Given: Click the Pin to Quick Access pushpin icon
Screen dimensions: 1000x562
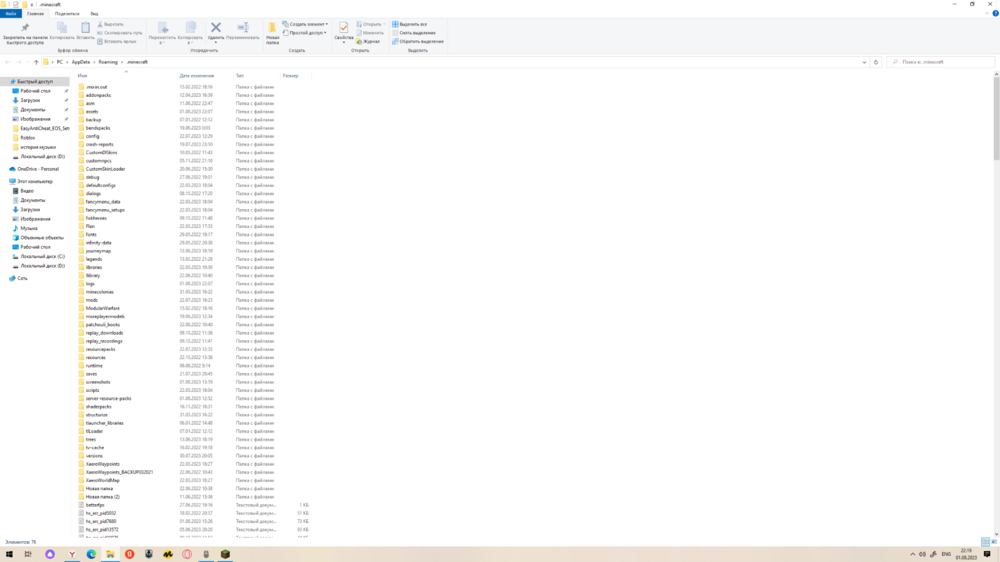Looking at the screenshot, I should coord(25,28).
